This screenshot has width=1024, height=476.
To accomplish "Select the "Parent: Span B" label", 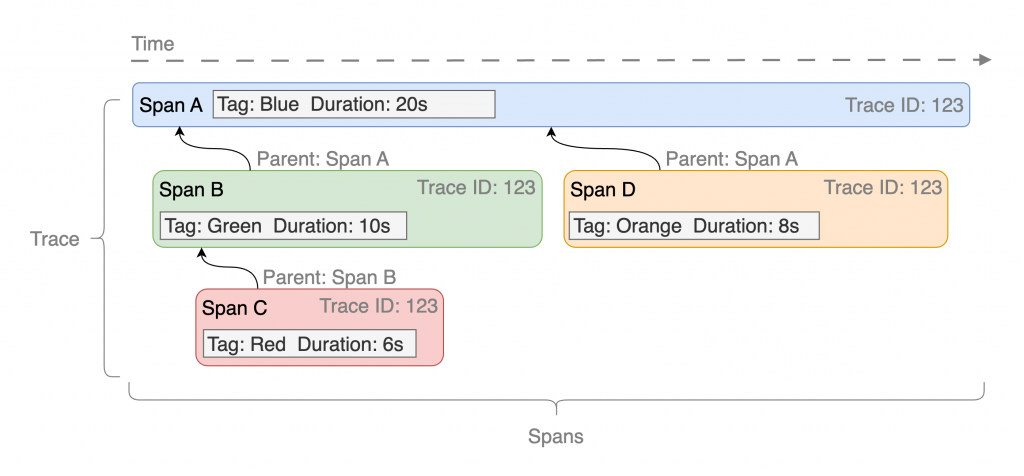I will 328,277.
